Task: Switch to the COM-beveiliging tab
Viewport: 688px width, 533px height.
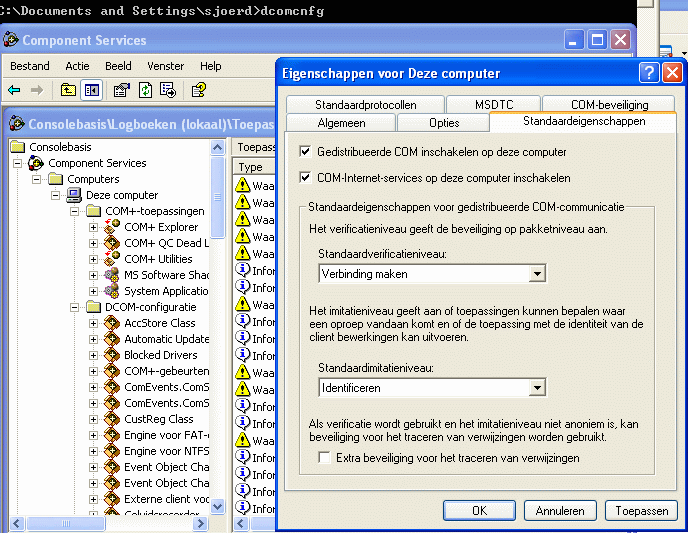Action: (609, 104)
